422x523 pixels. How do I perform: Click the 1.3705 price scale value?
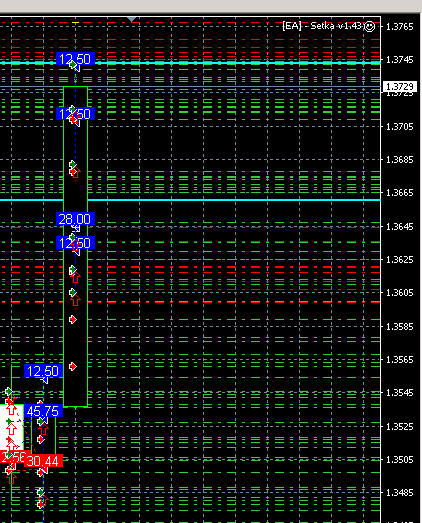(x=400, y=127)
